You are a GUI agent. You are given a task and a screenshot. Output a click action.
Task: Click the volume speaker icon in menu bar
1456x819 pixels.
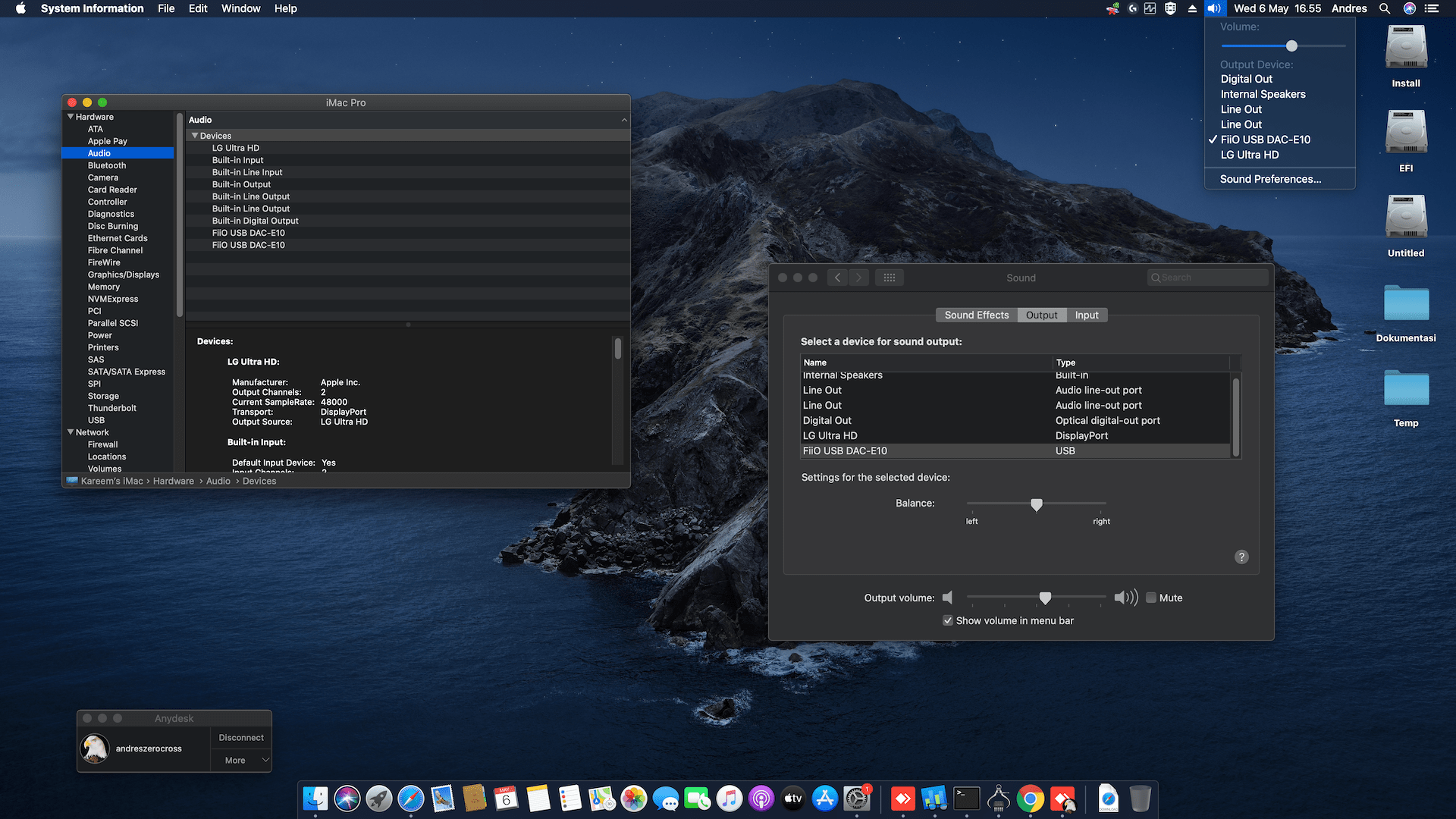[x=1214, y=8]
